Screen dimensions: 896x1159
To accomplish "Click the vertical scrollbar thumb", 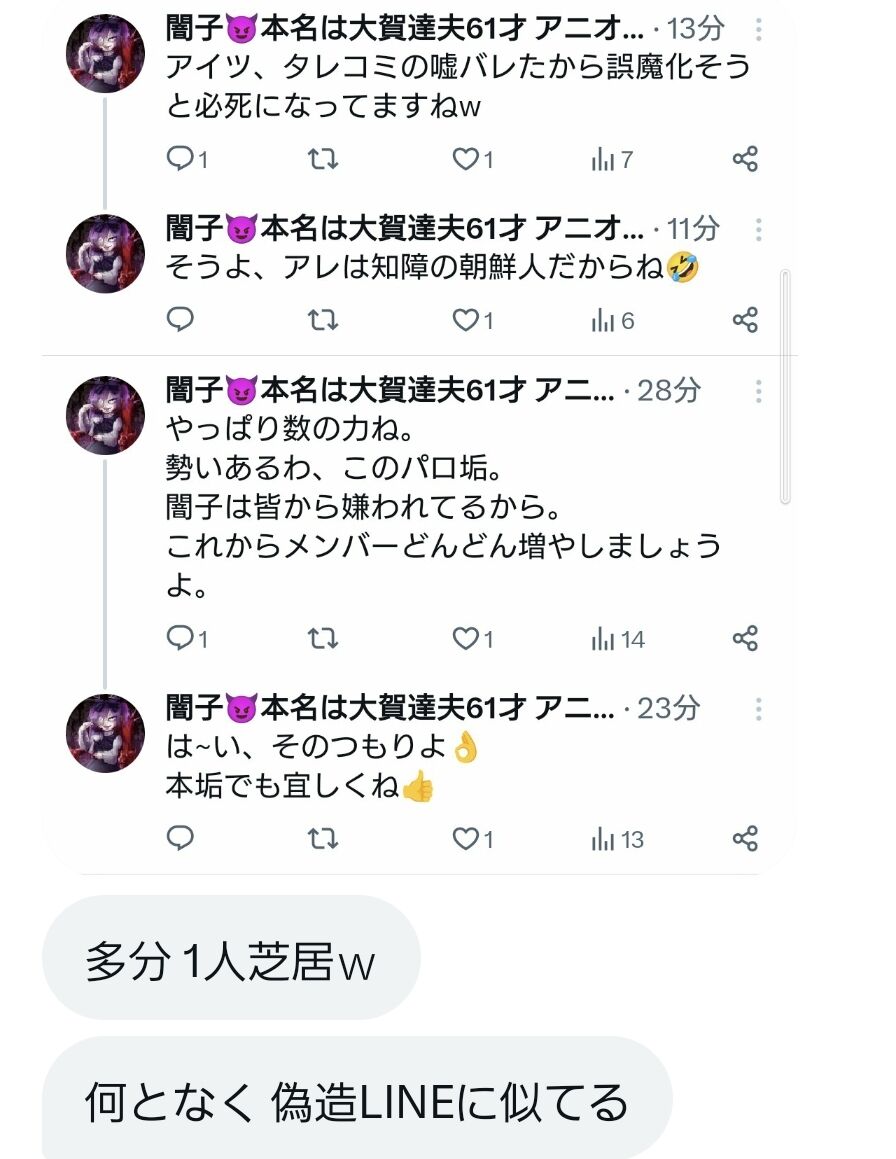I will click(785, 387).
